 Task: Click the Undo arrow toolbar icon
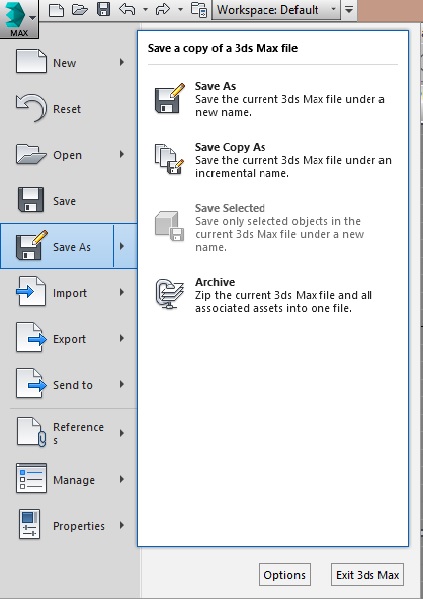pyautogui.click(x=127, y=9)
